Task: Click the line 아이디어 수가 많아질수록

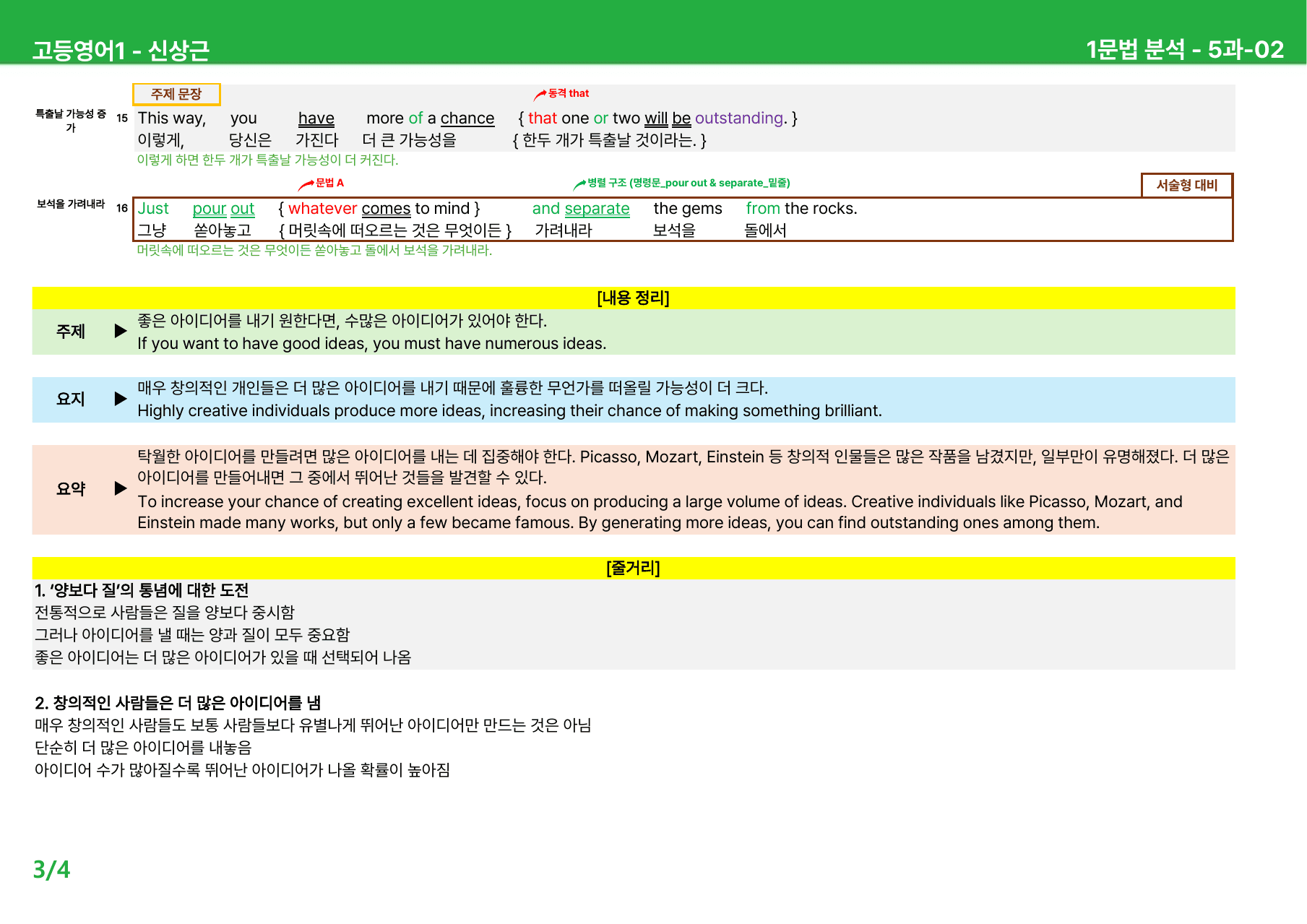Action: (242, 770)
